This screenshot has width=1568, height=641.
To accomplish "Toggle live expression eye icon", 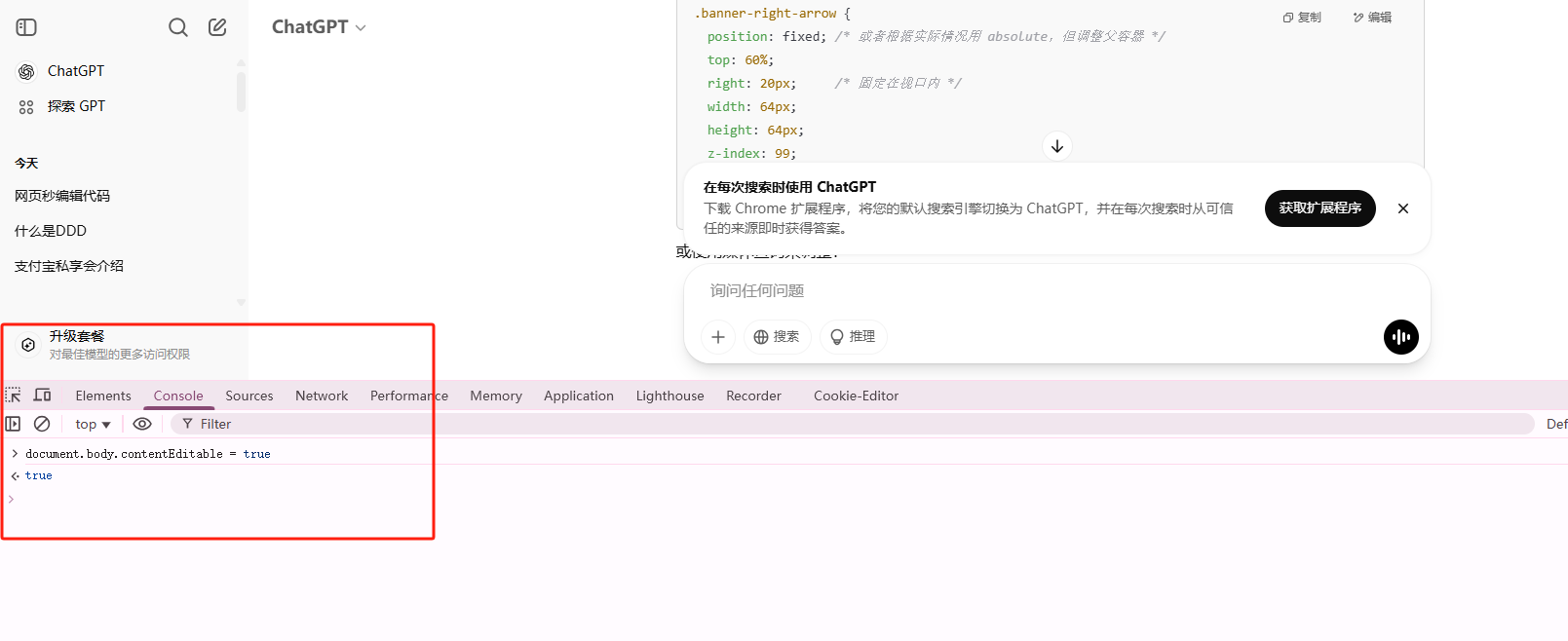I will tap(142, 424).
